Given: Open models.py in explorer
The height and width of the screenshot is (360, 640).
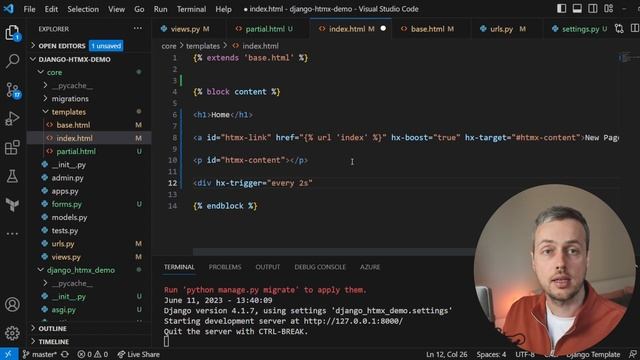Looking at the screenshot, I should (89, 217).
